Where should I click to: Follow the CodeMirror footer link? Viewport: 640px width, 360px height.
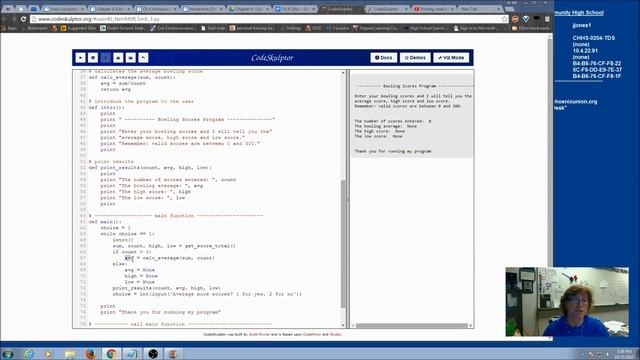[x=312, y=334]
